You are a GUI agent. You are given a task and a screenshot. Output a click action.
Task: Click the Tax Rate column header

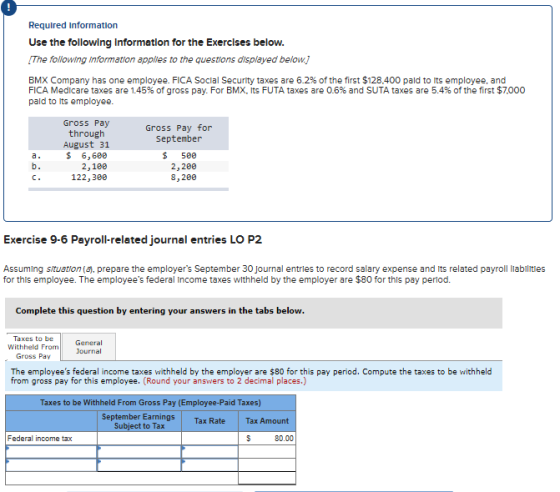[x=210, y=421]
